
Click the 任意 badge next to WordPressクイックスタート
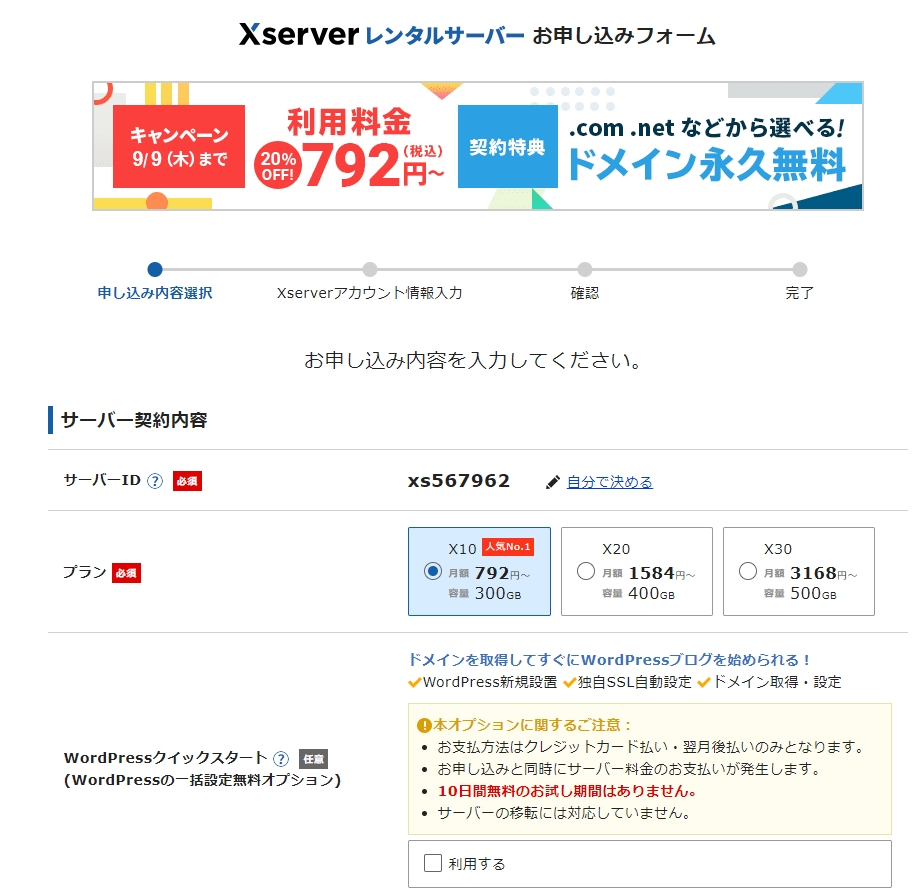coord(313,759)
